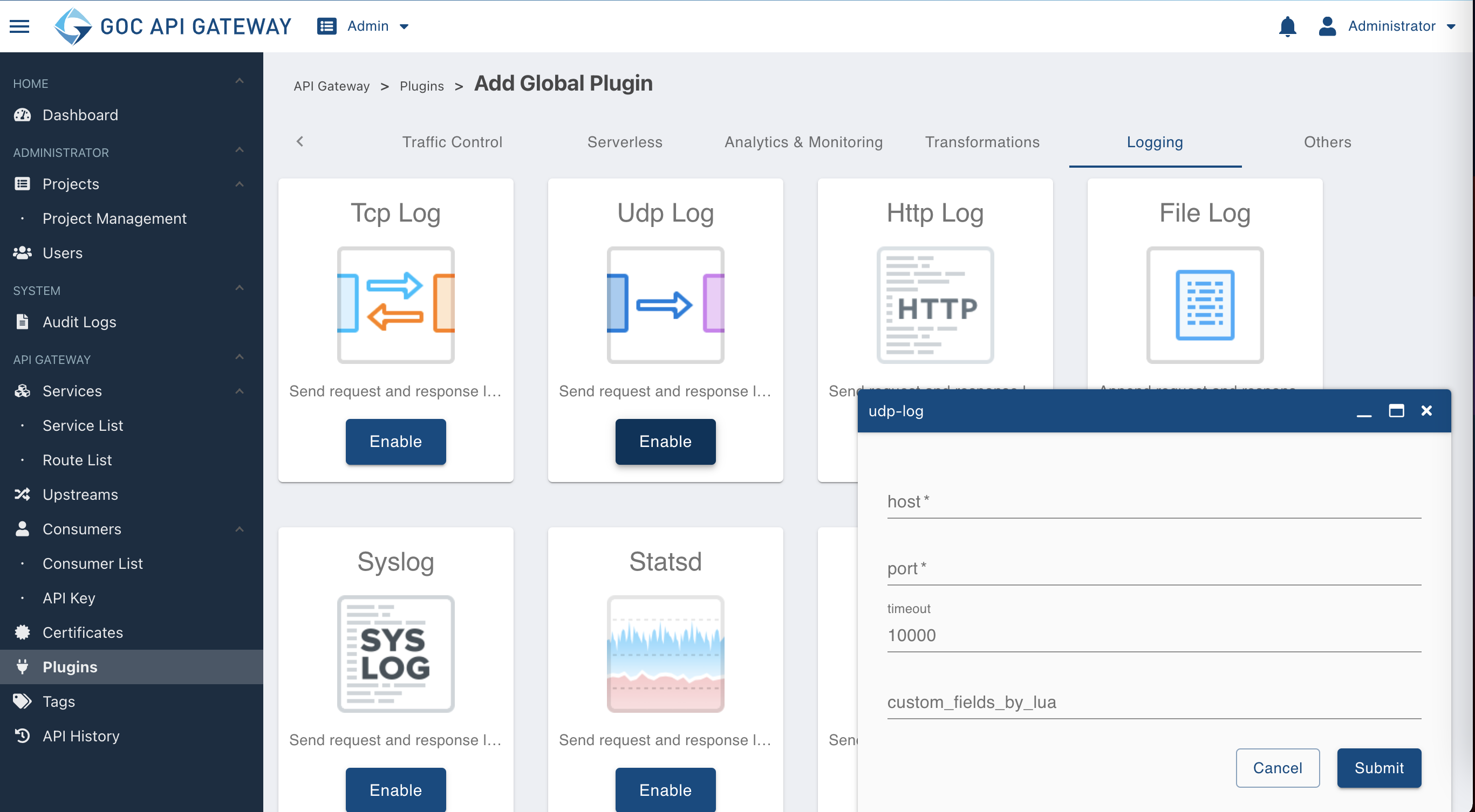1475x812 pixels.
Task: Switch to the Serverless tab
Action: click(624, 142)
